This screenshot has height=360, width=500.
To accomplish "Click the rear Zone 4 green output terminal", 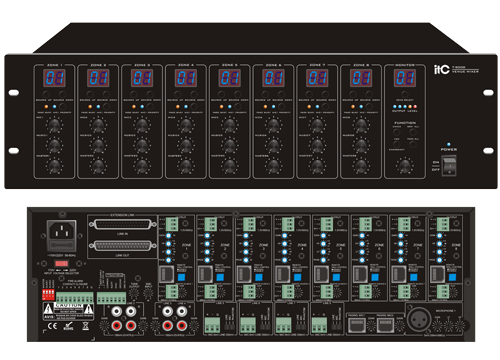I will coord(288,224).
